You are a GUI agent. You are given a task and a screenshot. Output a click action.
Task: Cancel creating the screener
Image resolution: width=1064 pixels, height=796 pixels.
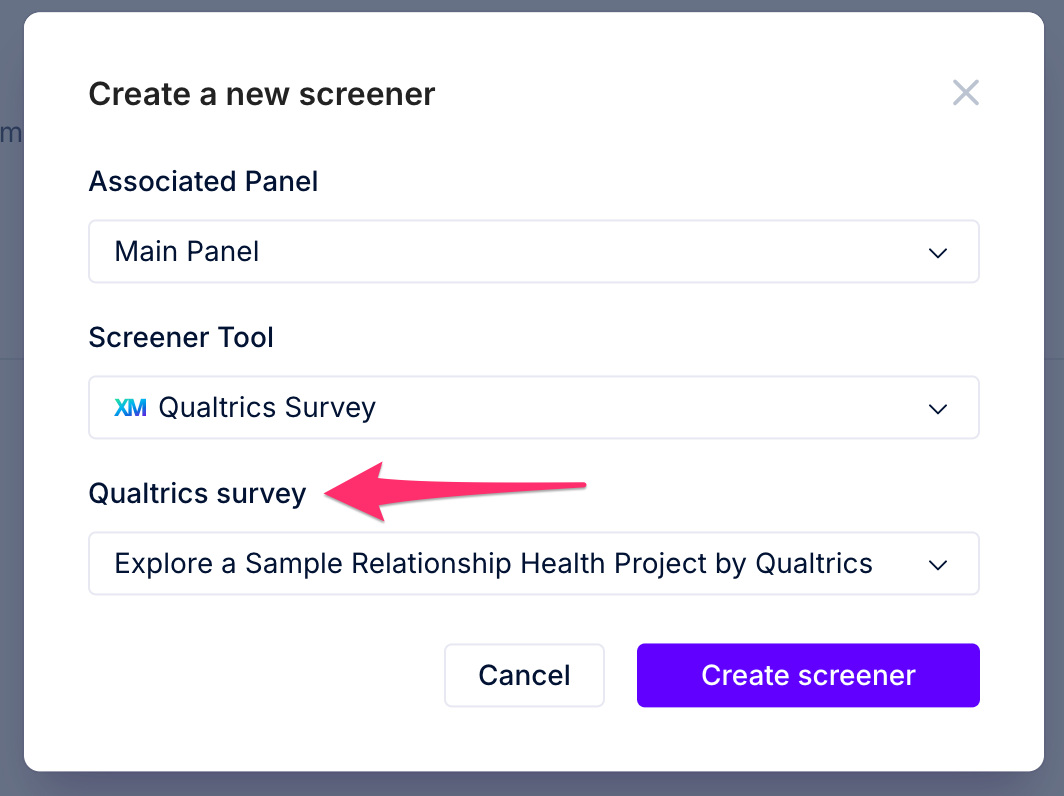(524, 675)
